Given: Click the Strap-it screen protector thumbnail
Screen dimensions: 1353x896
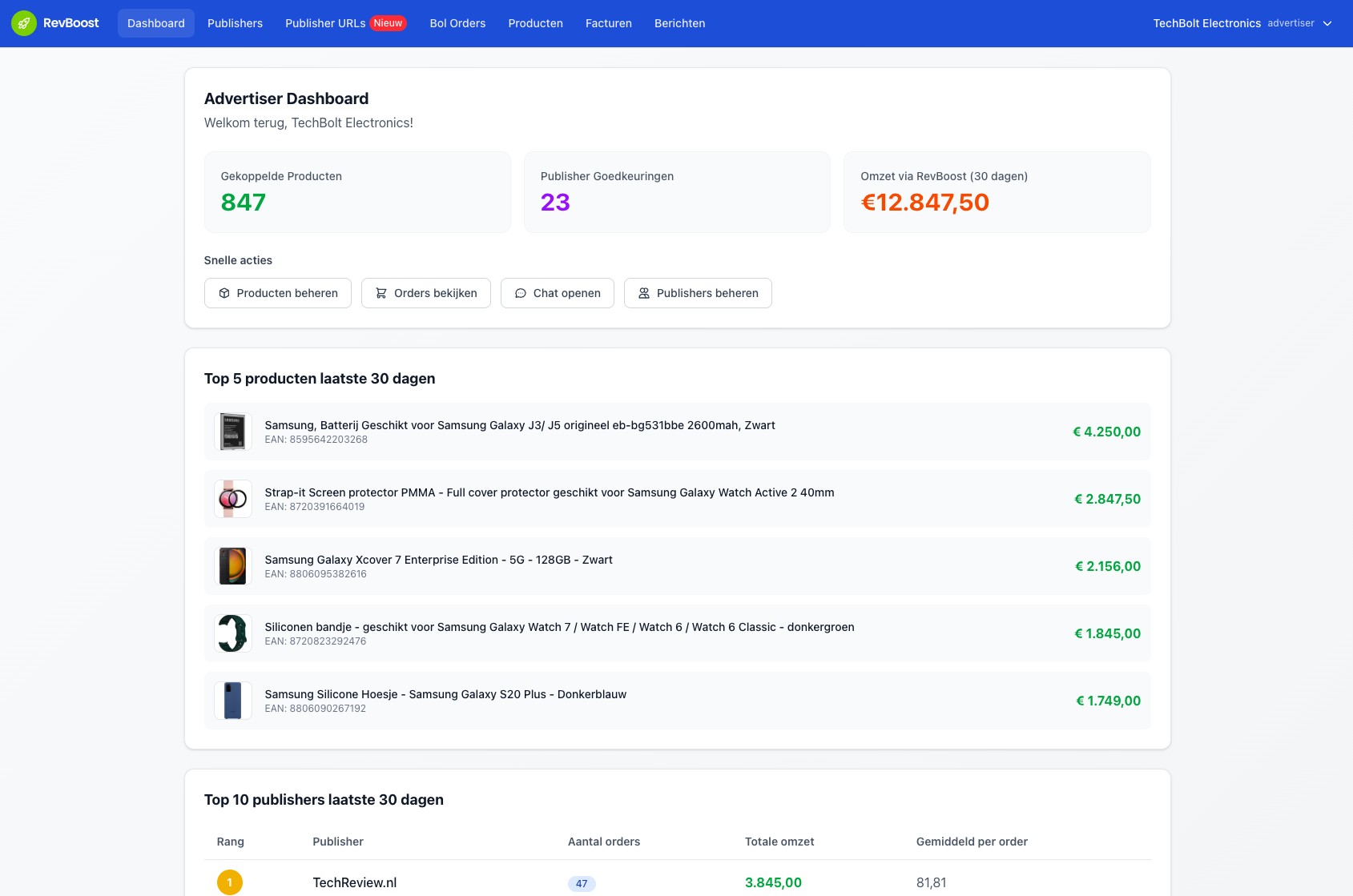Looking at the screenshot, I should (x=233, y=498).
